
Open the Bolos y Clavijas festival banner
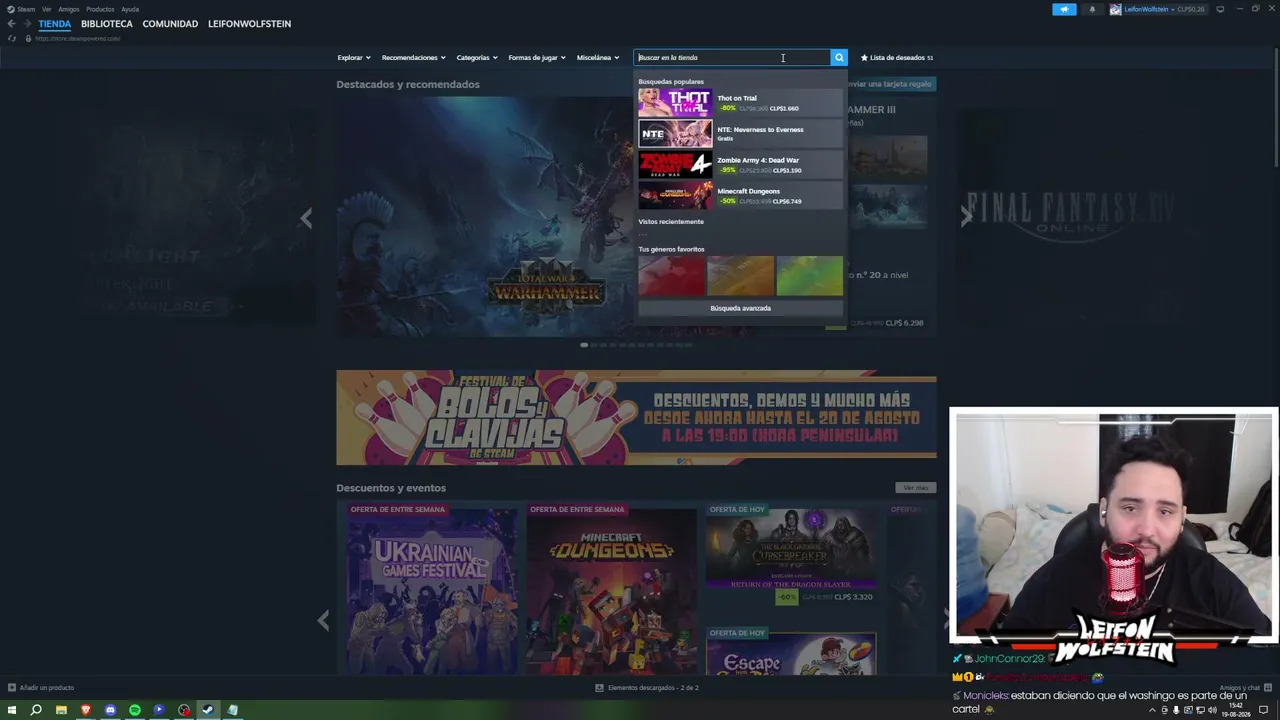tap(636, 418)
